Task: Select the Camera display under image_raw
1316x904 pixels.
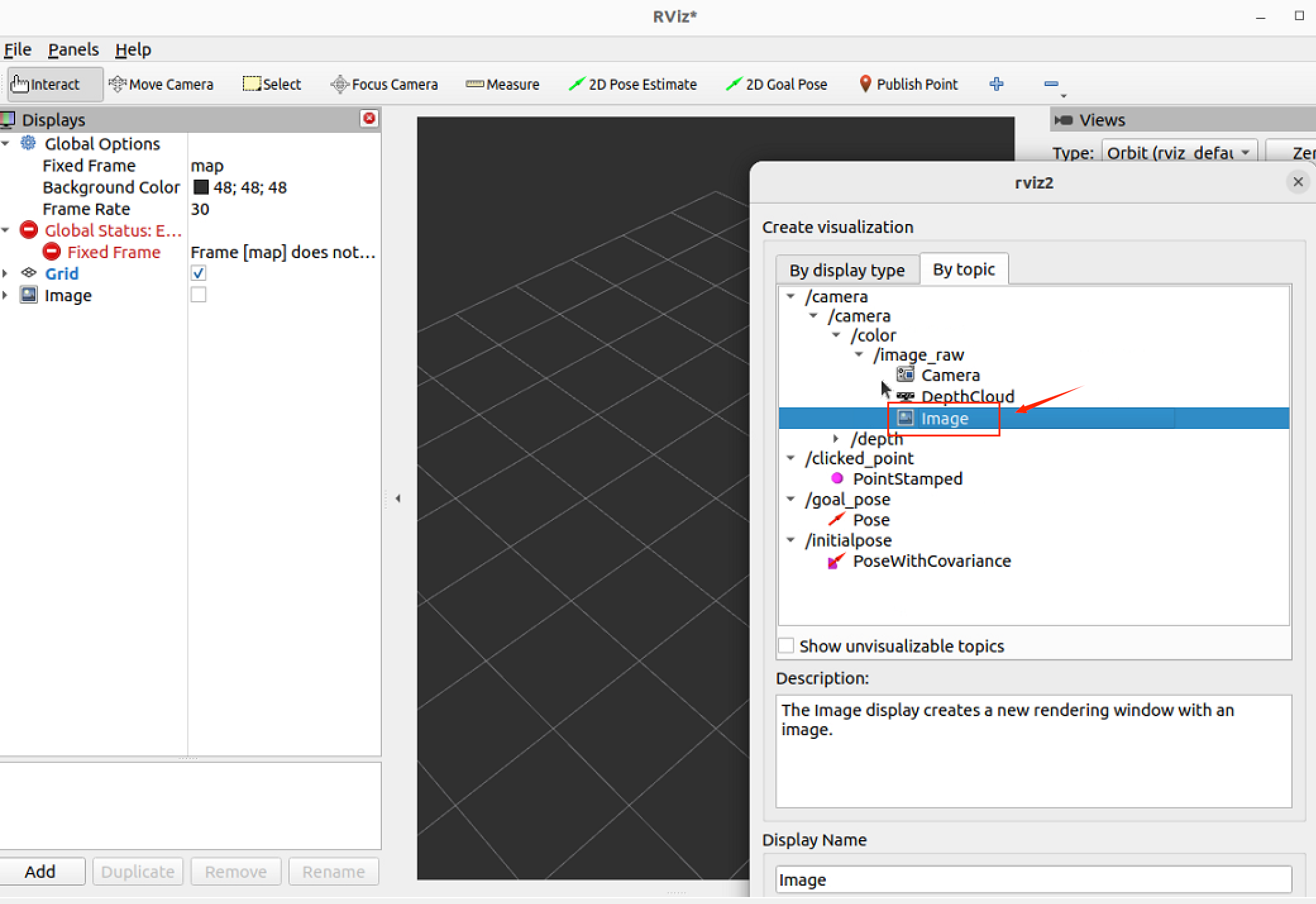Action: (949, 375)
